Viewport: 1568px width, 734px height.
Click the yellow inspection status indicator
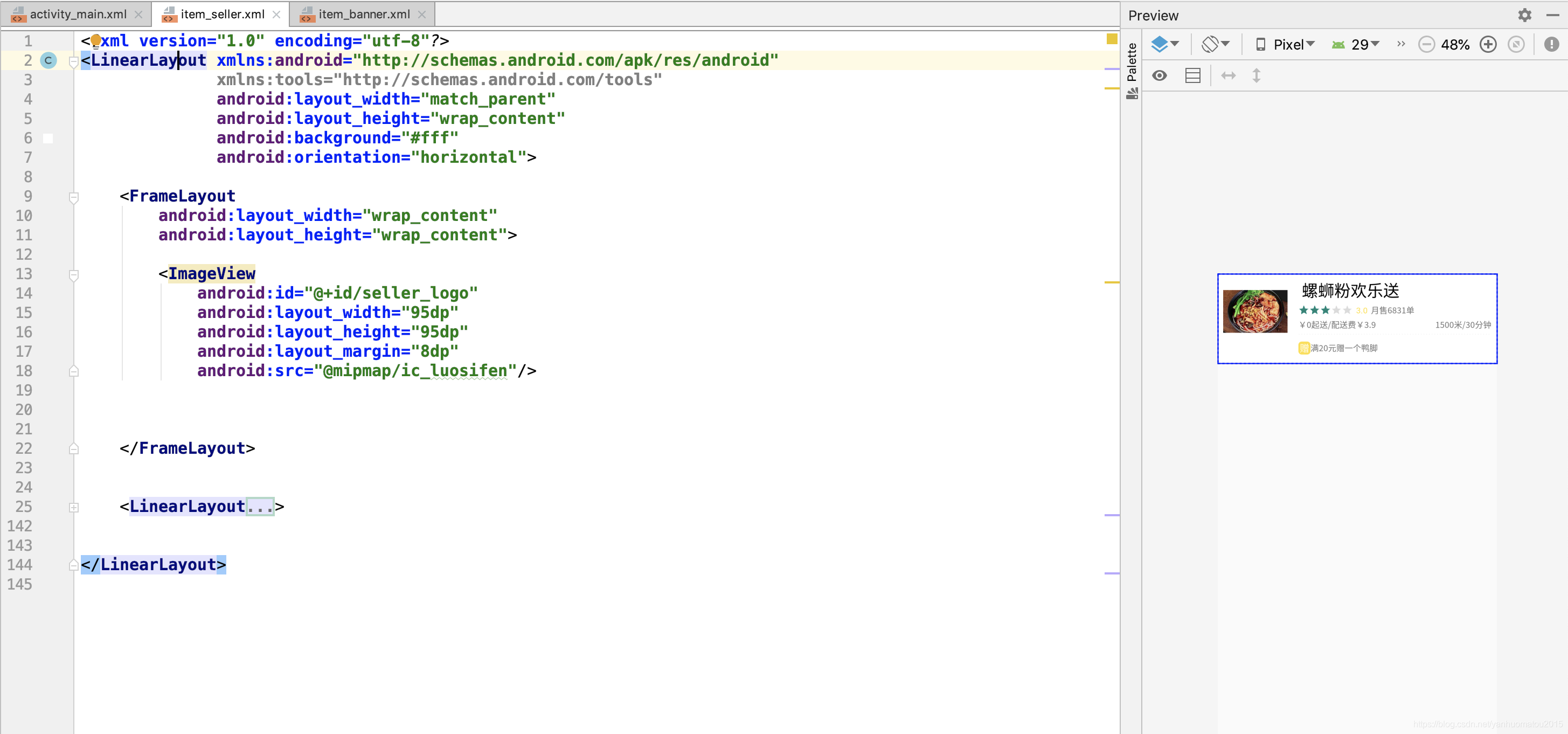tap(1112, 39)
